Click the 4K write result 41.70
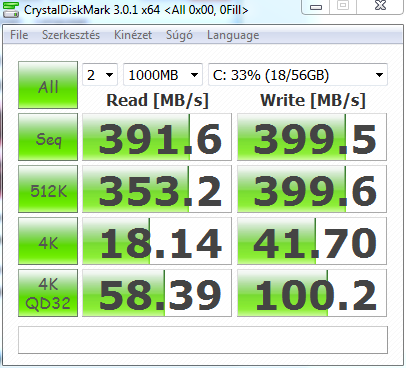This screenshot has height=368, width=406. coord(312,241)
